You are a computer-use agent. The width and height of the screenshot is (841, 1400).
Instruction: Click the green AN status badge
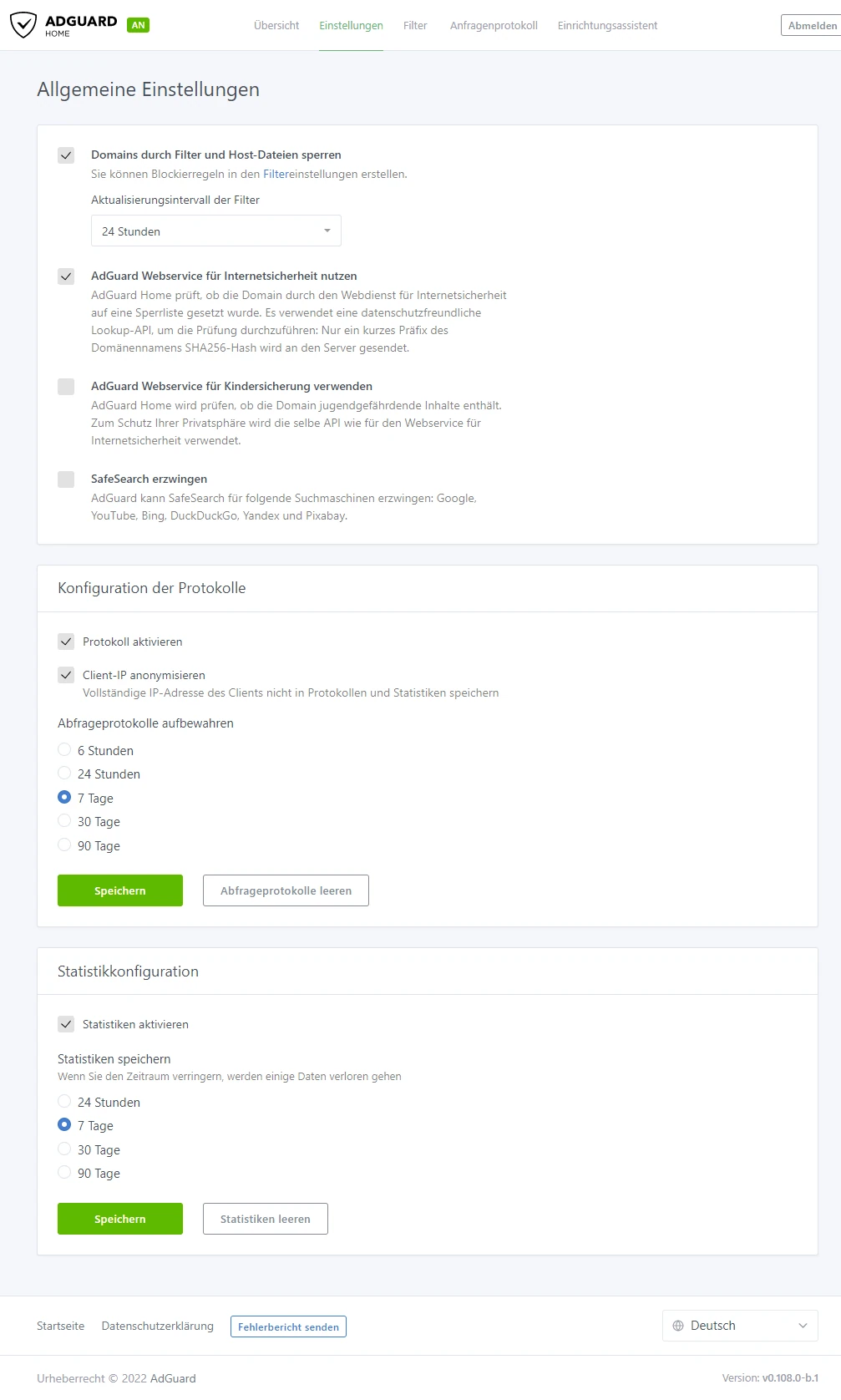[139, 25]
